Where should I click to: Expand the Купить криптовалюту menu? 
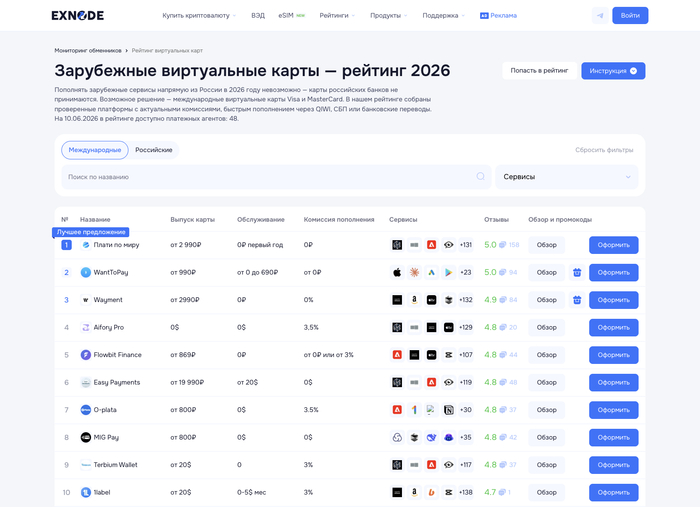click(x=199, y=16)
